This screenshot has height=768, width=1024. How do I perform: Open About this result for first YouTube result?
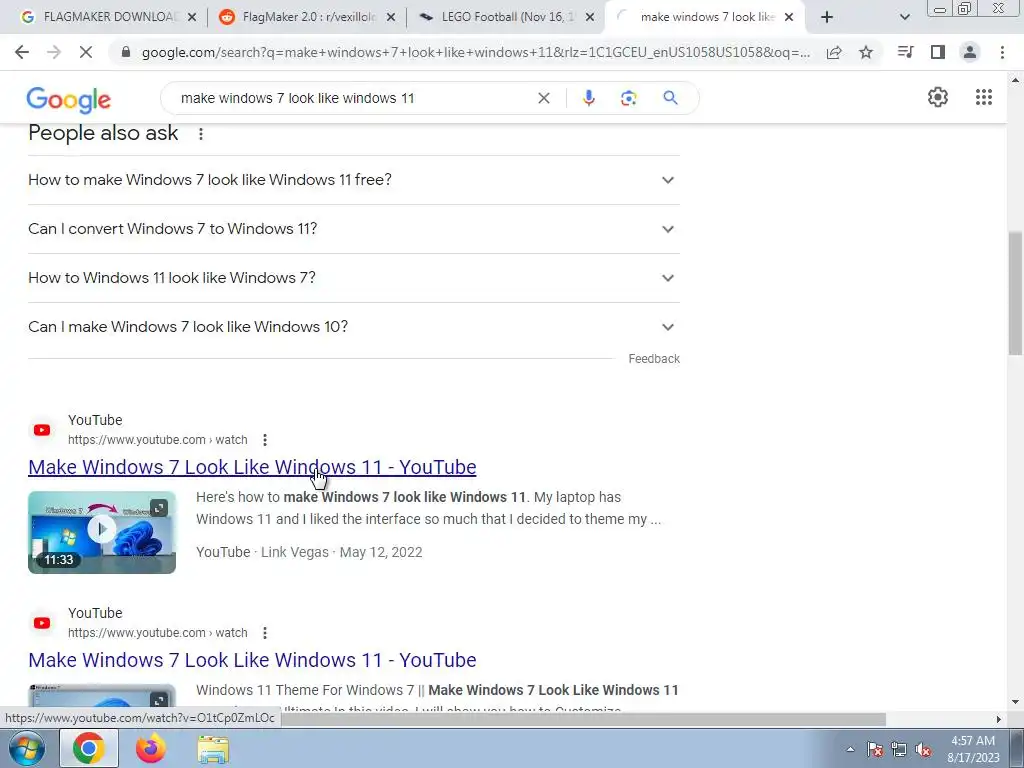pos(264,440)
